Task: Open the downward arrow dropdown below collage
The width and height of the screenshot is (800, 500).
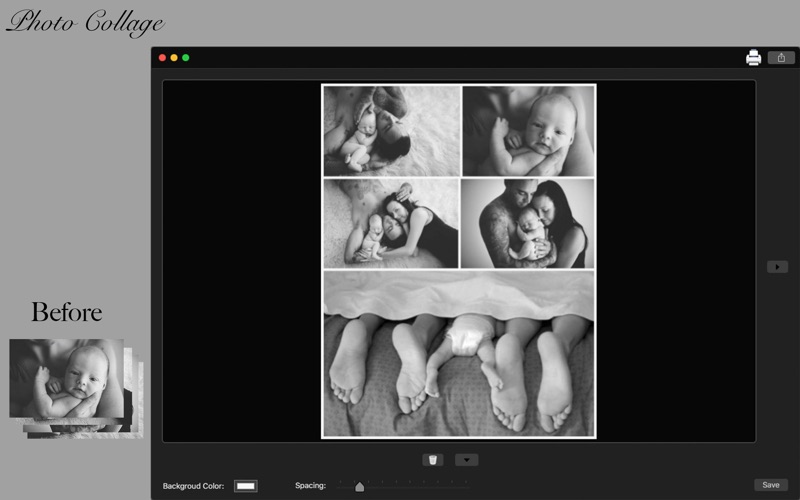Action: 466,460
